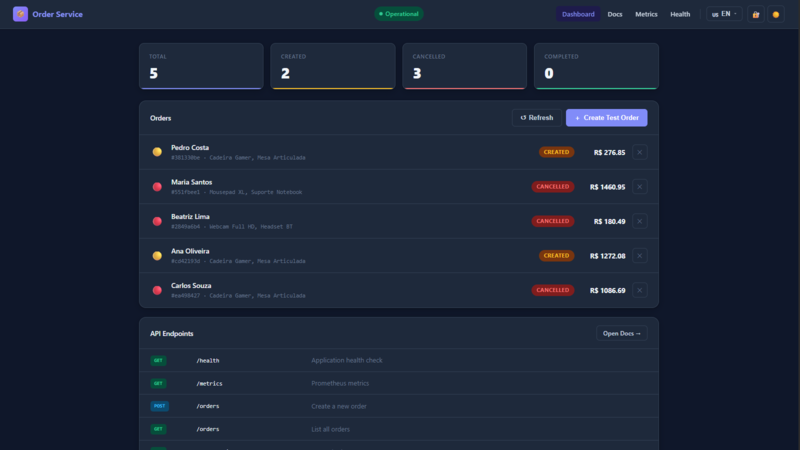Click yellow status dot beside Pedro Costa

157,152
